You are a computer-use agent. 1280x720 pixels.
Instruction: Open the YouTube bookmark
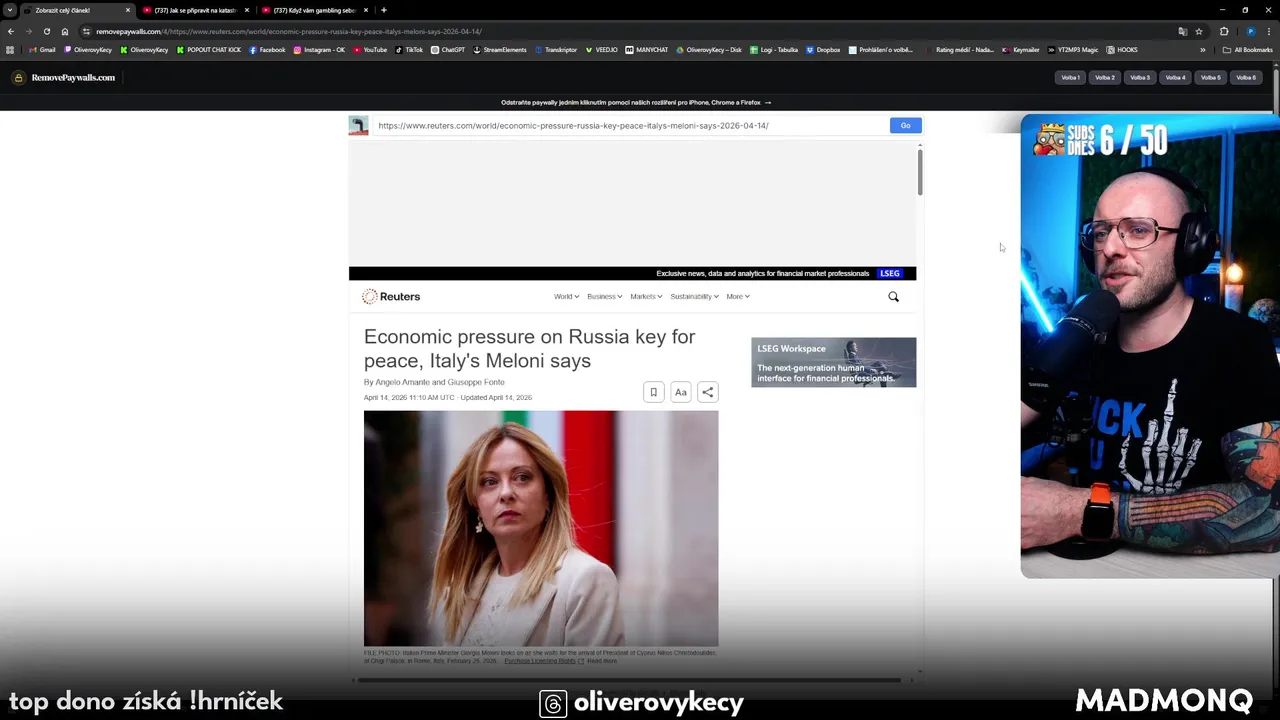point(370,50)
